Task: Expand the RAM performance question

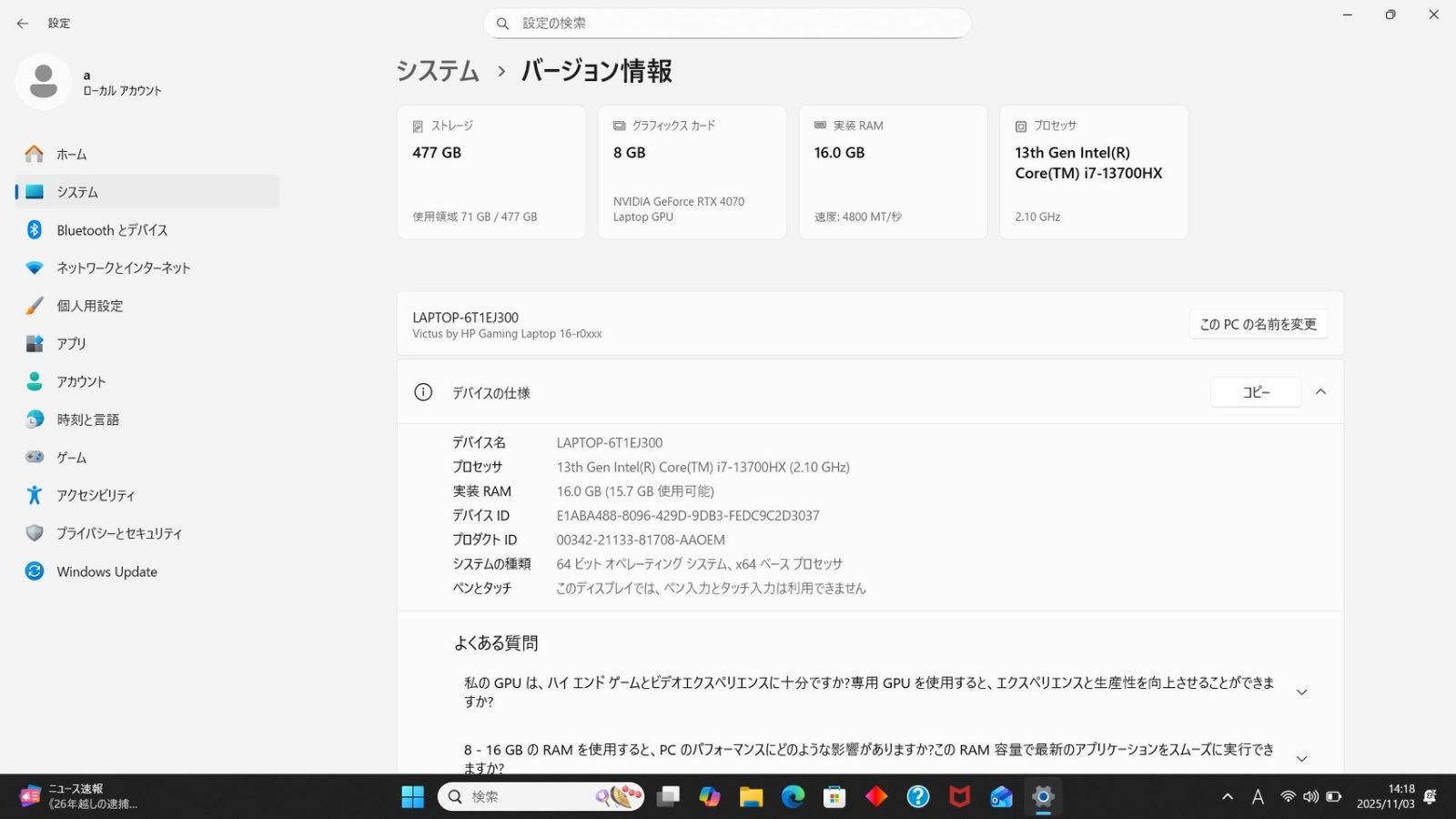Action: 1301,759
